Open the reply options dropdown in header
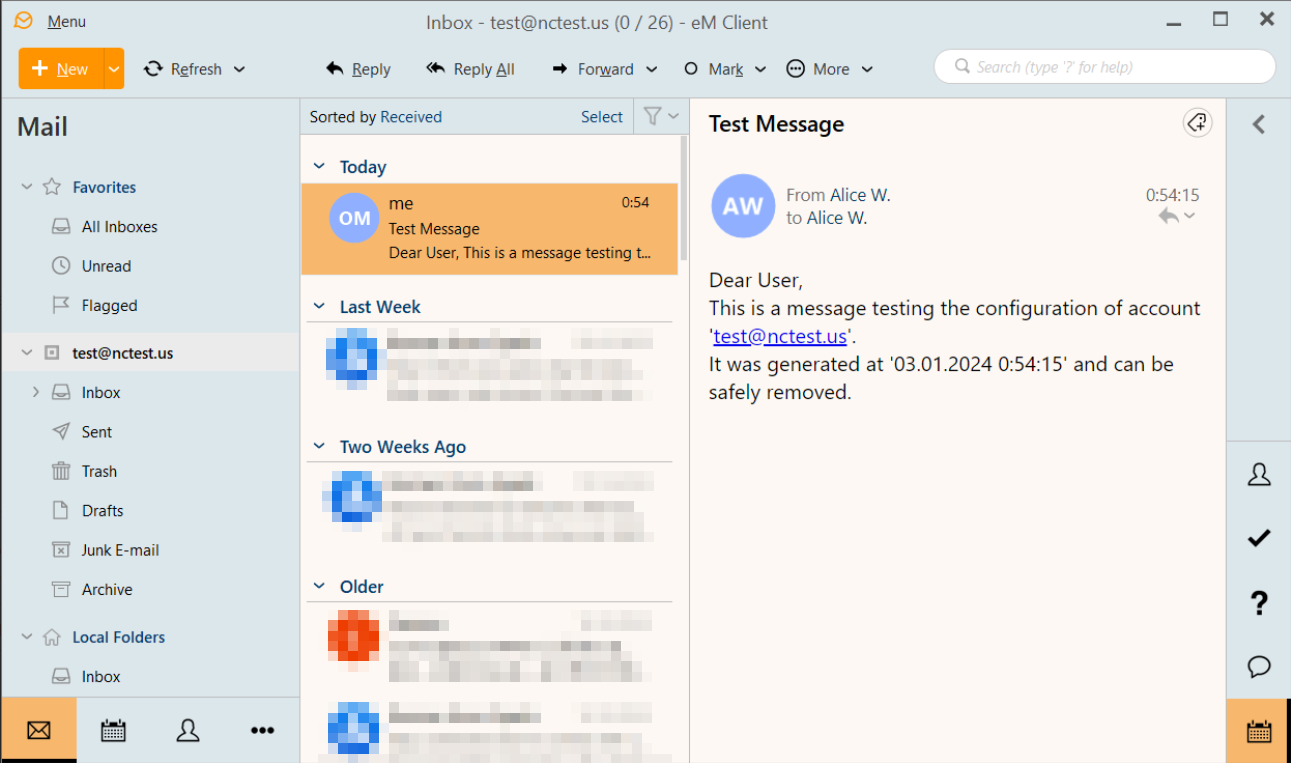 tap(1190, 216)
